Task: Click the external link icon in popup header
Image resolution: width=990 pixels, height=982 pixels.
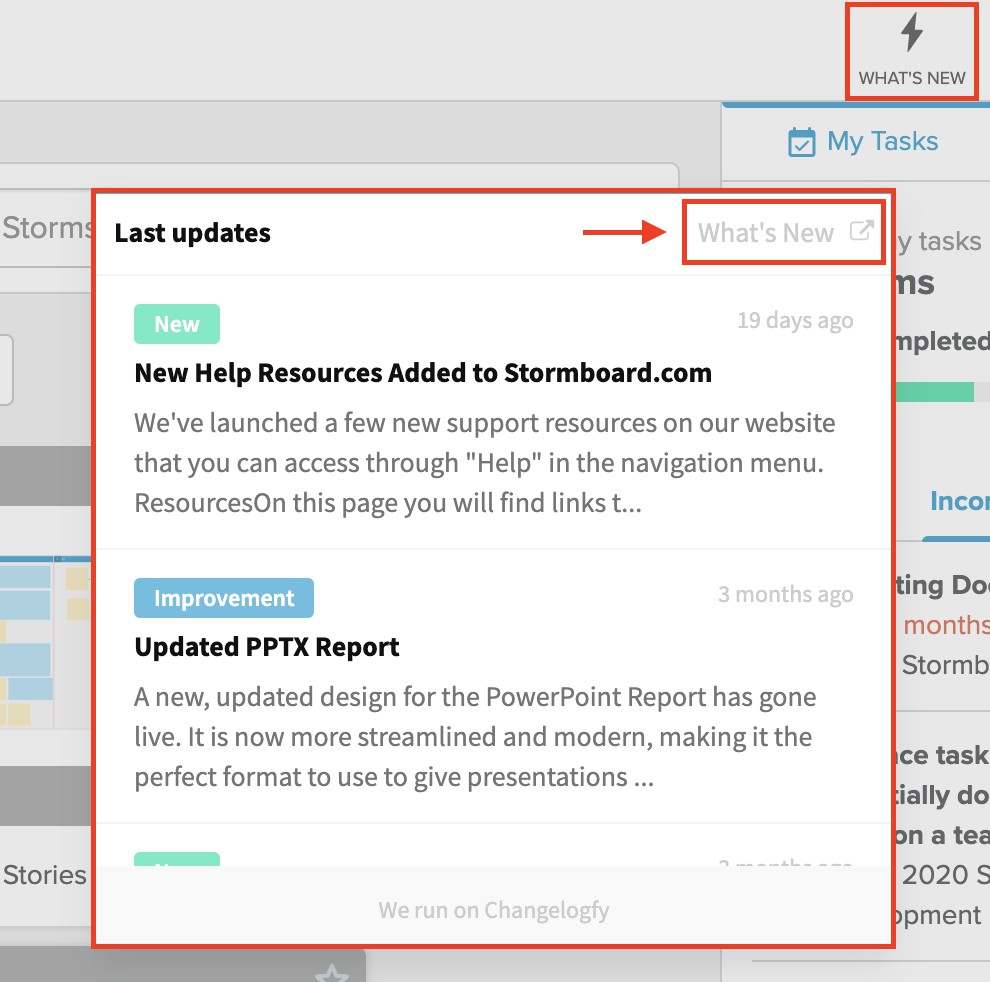Action: [x=861, y=231]
